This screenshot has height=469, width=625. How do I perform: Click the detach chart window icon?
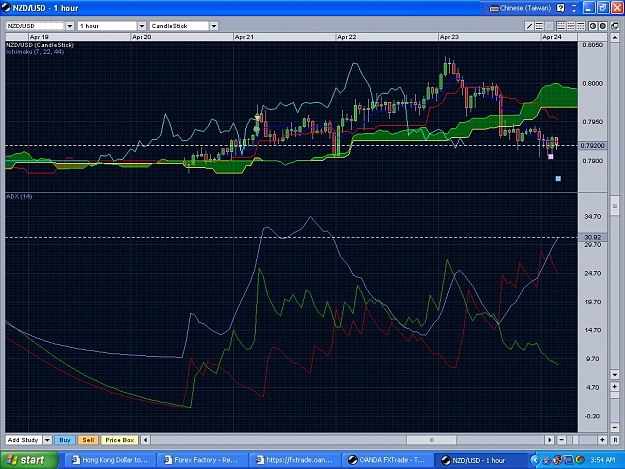pos(615,26)
